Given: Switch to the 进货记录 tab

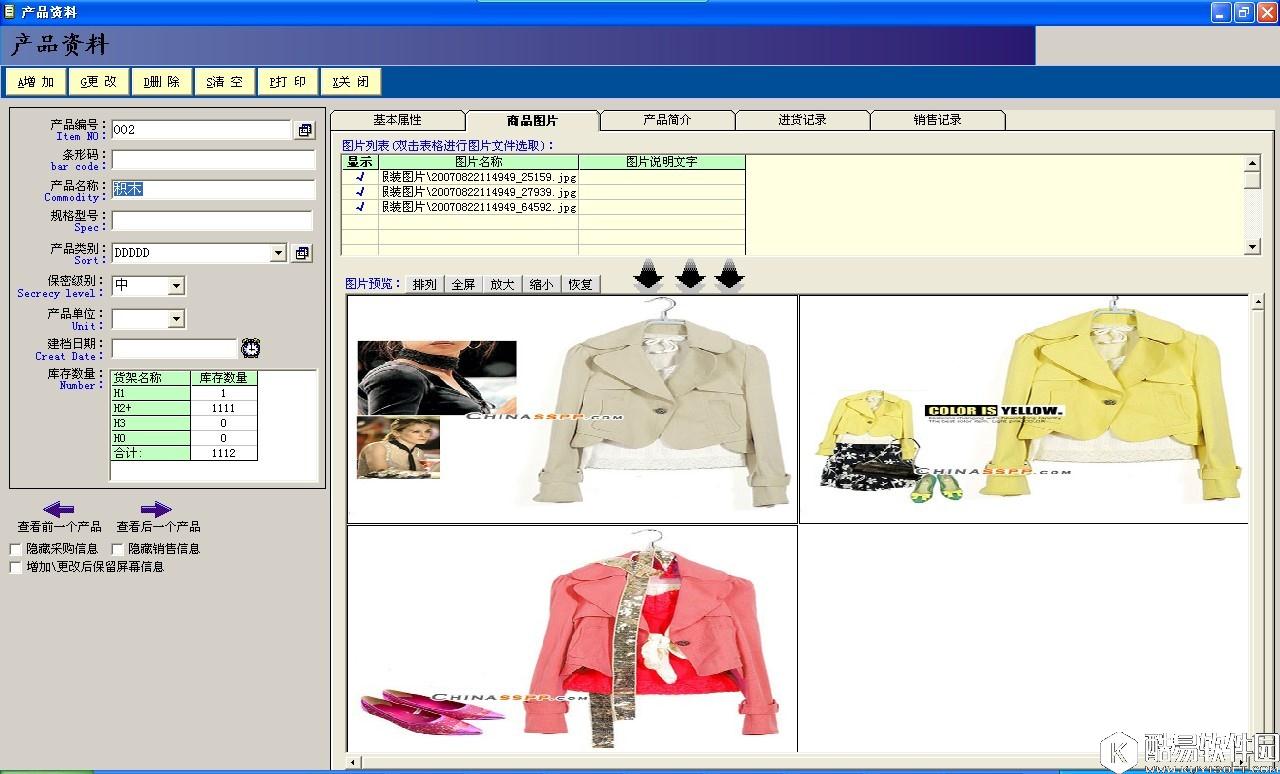Looking at the screenshot, I should pyautogui.click(x=802, y=118).
